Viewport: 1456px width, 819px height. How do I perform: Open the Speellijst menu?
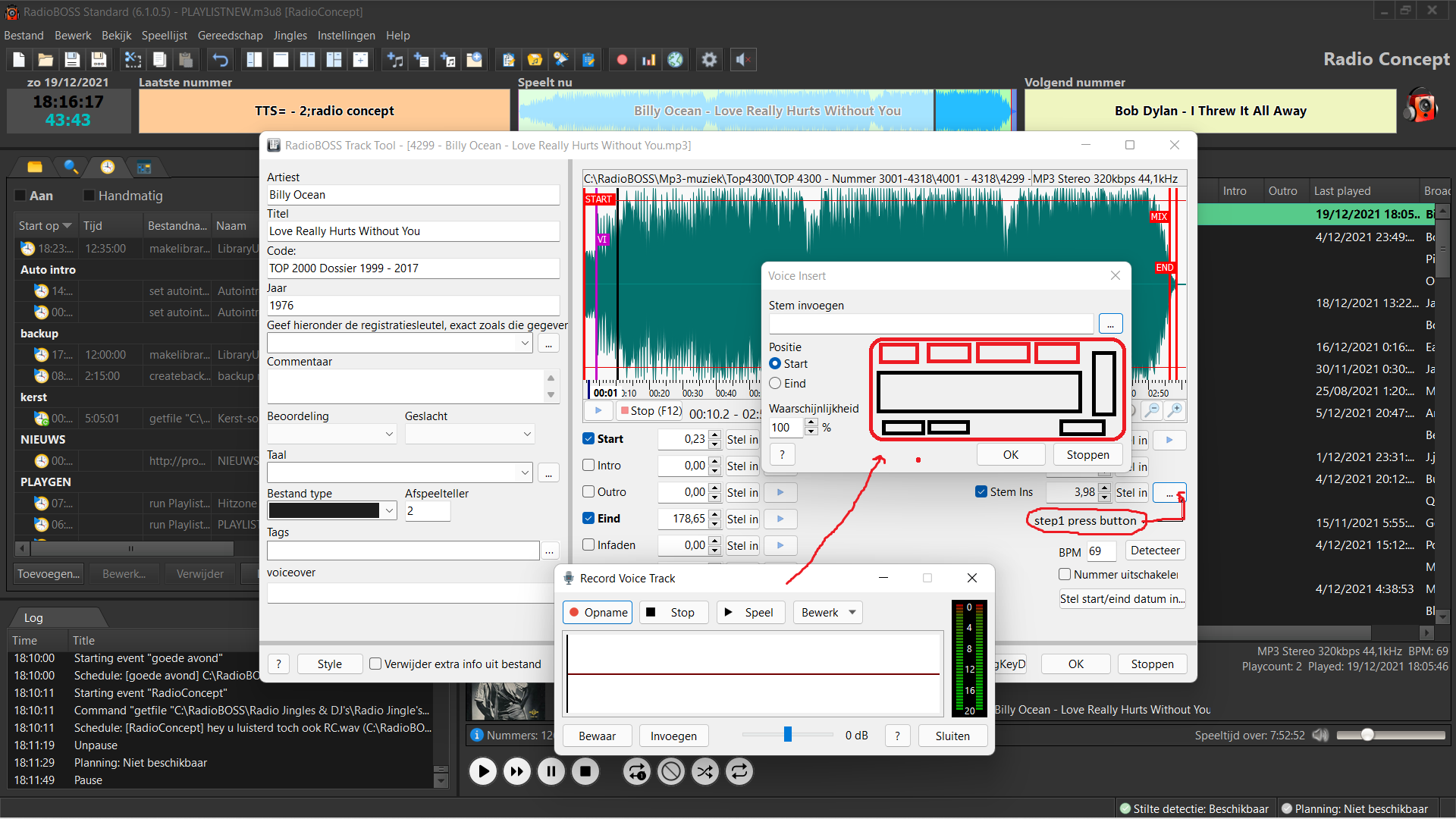point(165,36)
